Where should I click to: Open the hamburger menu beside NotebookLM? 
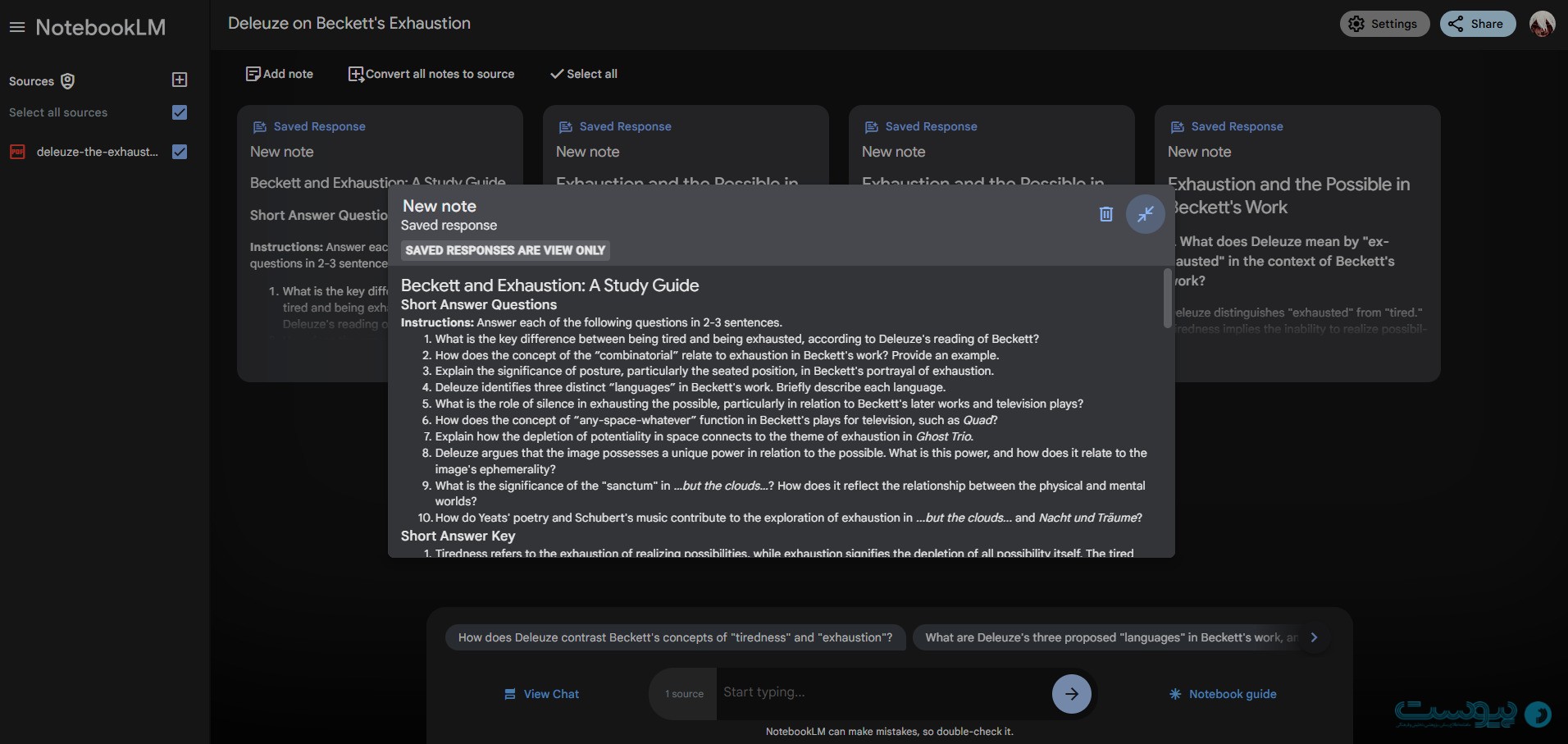tap(17, 28)
